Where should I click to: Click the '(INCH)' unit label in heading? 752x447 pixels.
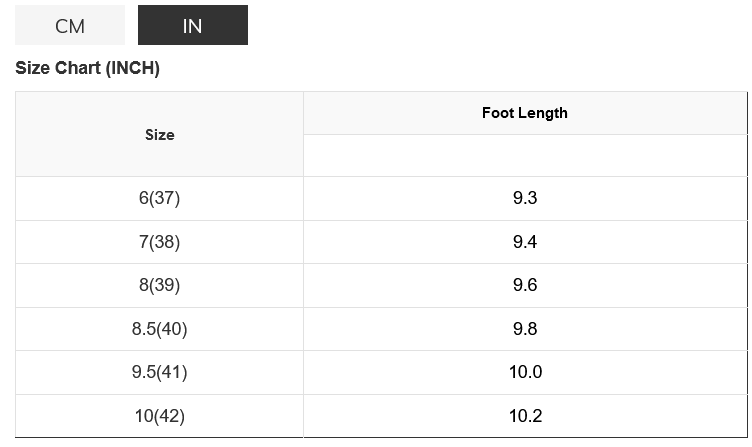[132, 69]
